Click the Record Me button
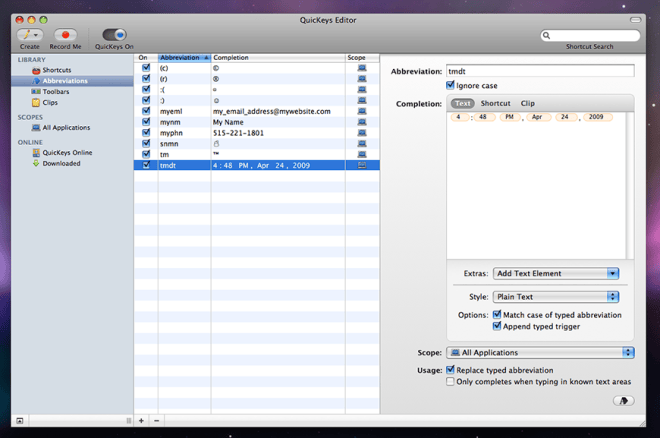 65,35
